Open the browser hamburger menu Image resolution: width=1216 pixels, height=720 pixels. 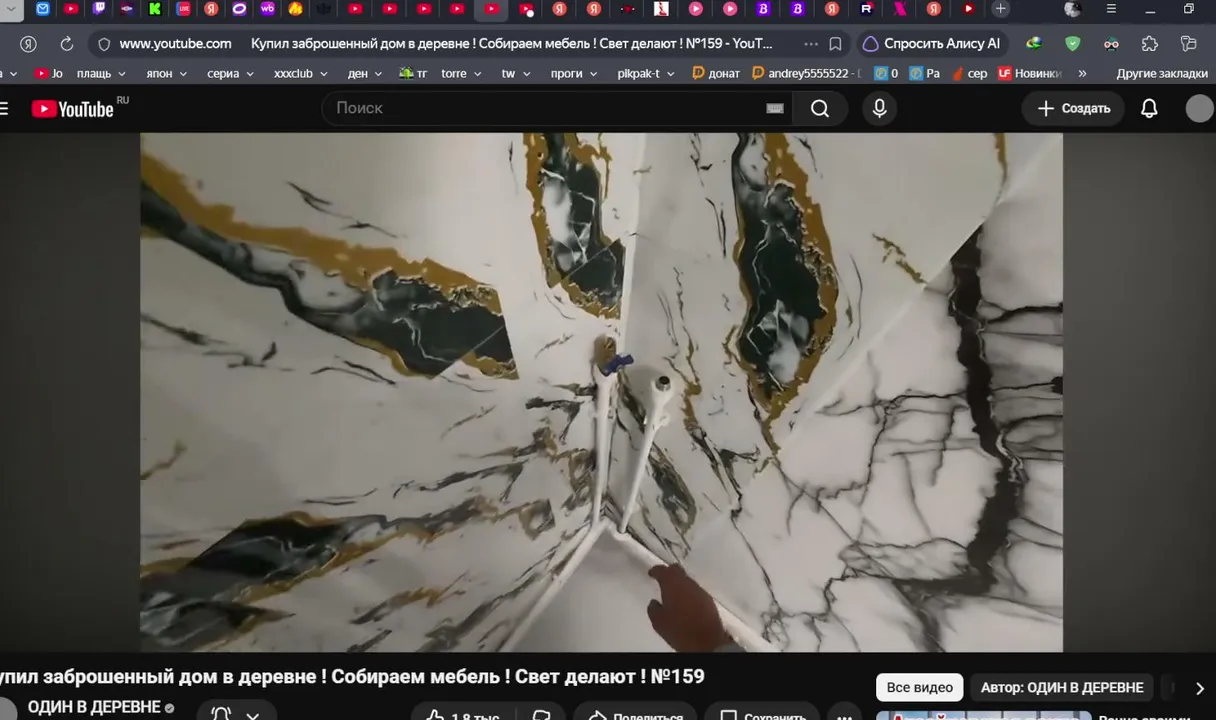[x=1111, y=9]
